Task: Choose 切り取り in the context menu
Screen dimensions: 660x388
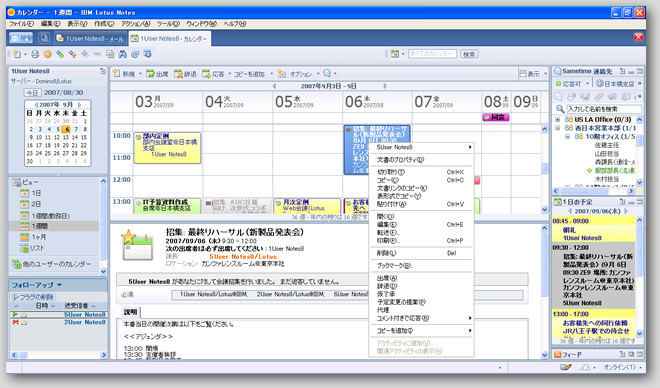Action: pos(421,172)
